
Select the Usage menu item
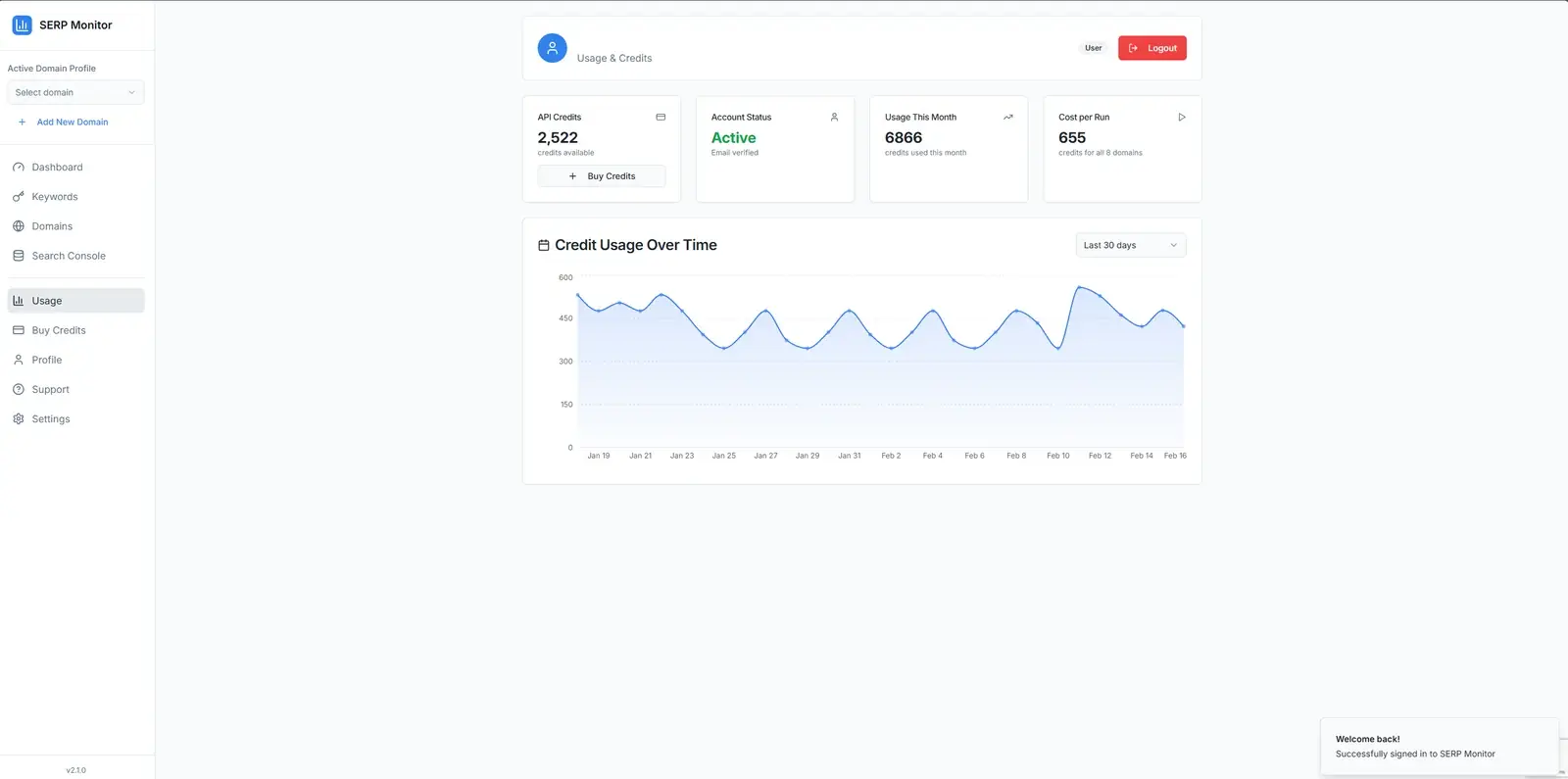coord(75,301)
